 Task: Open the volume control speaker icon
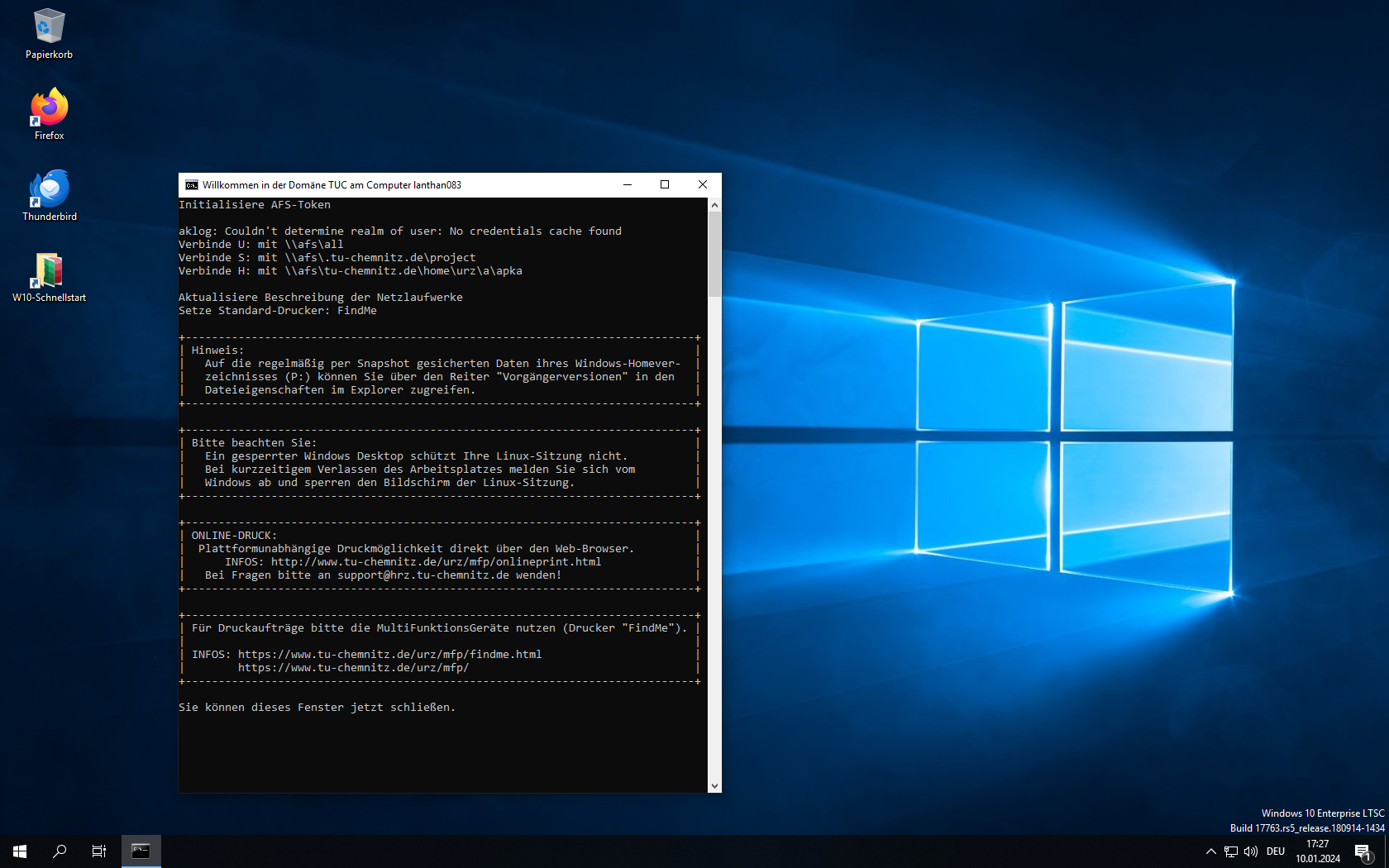[x=1251, y=851]
